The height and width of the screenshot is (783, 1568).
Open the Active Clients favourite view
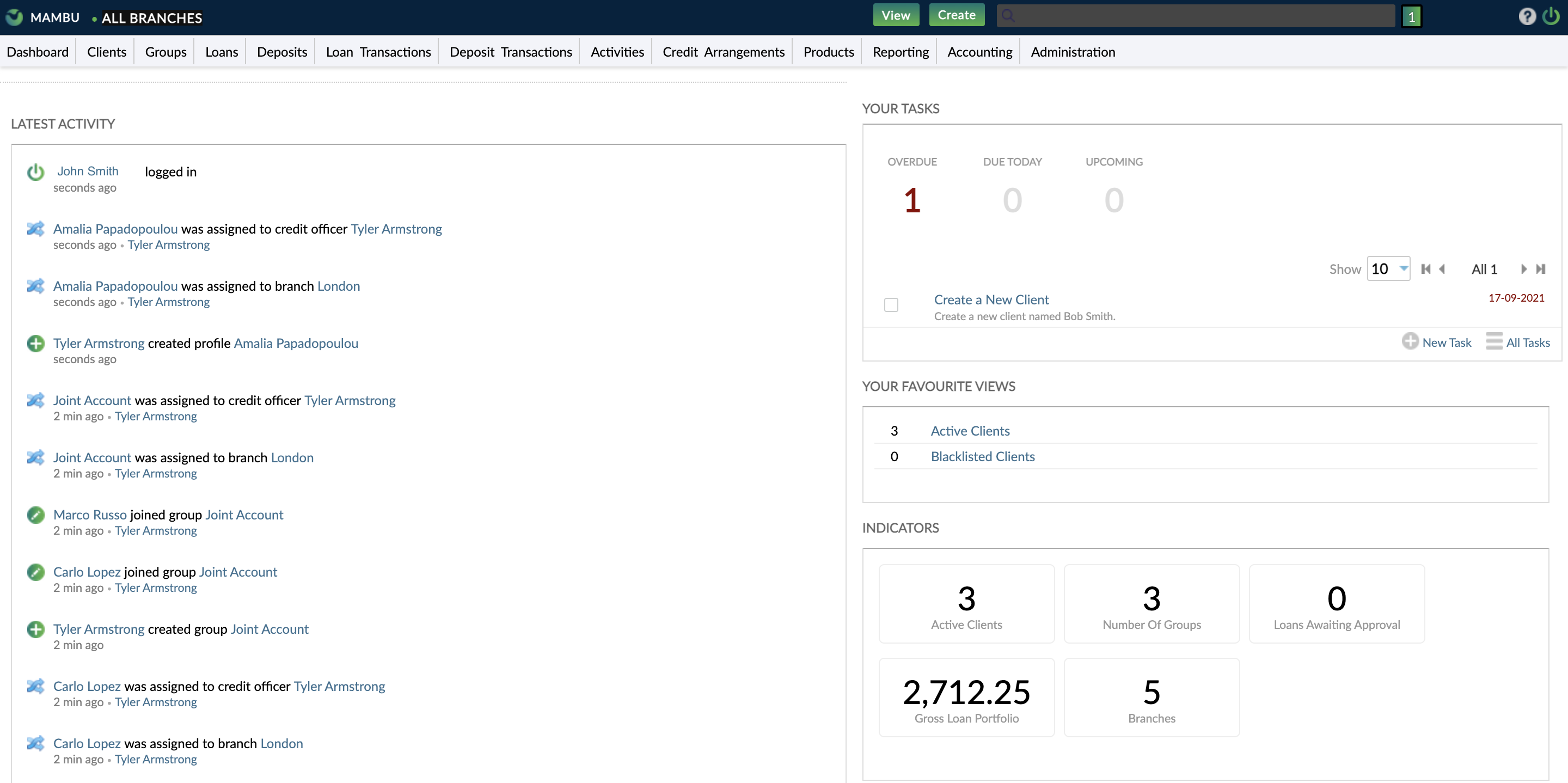click(x=970, y=431)
